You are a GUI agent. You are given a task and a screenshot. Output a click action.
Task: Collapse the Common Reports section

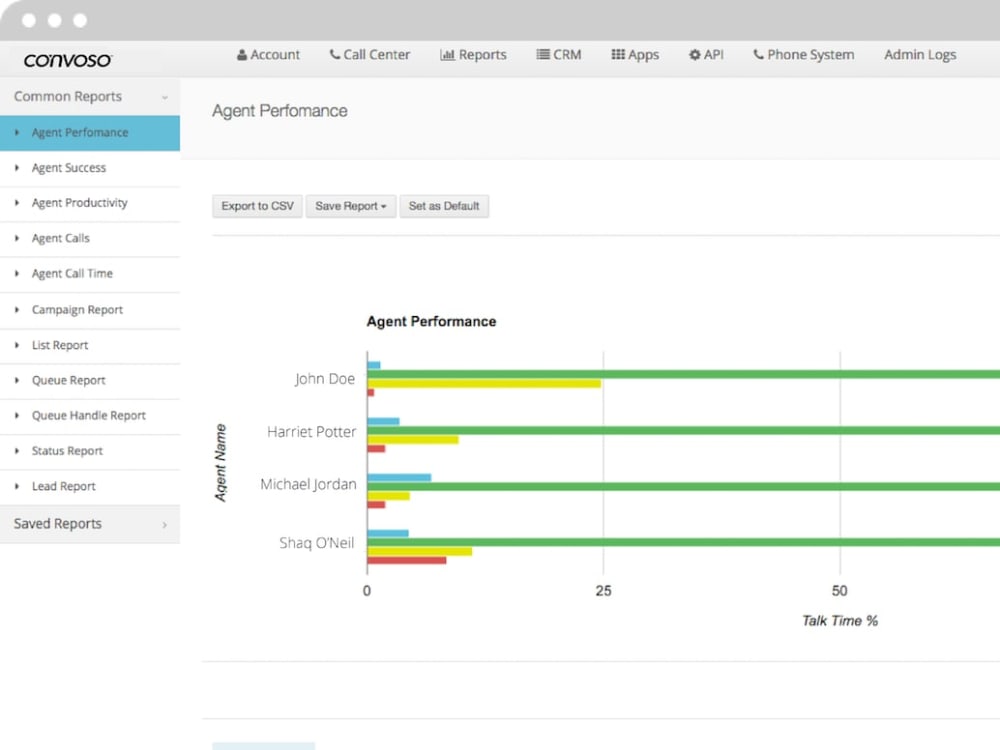(x=90, y=97)
